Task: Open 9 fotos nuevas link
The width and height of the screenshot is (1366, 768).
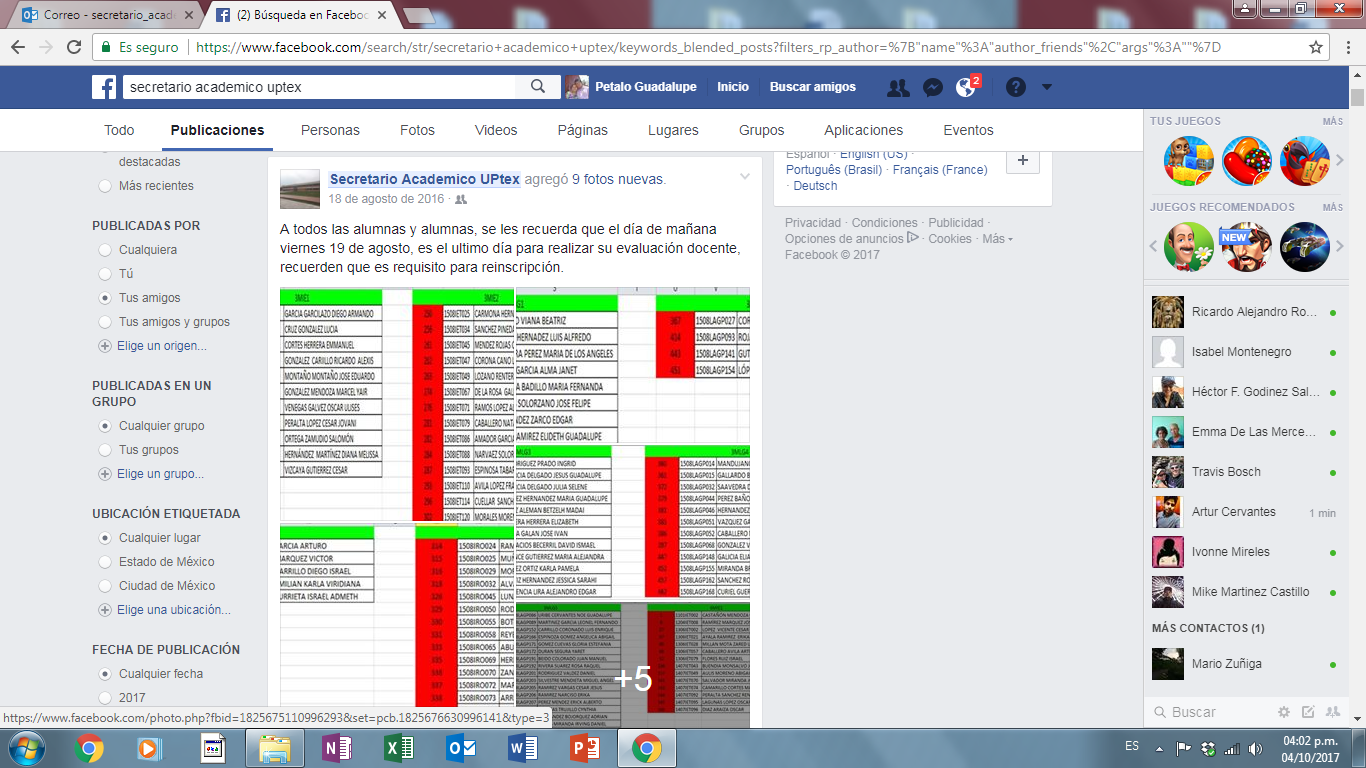Action: (618, 179)
